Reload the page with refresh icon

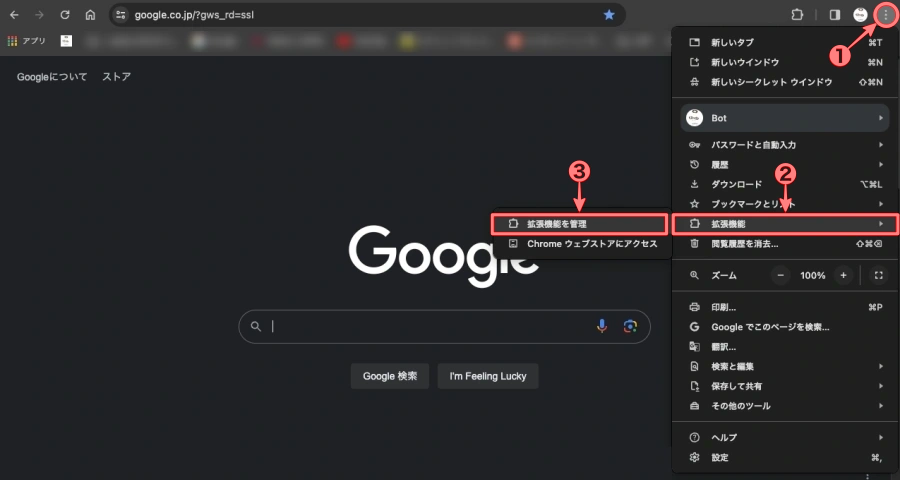65,15
